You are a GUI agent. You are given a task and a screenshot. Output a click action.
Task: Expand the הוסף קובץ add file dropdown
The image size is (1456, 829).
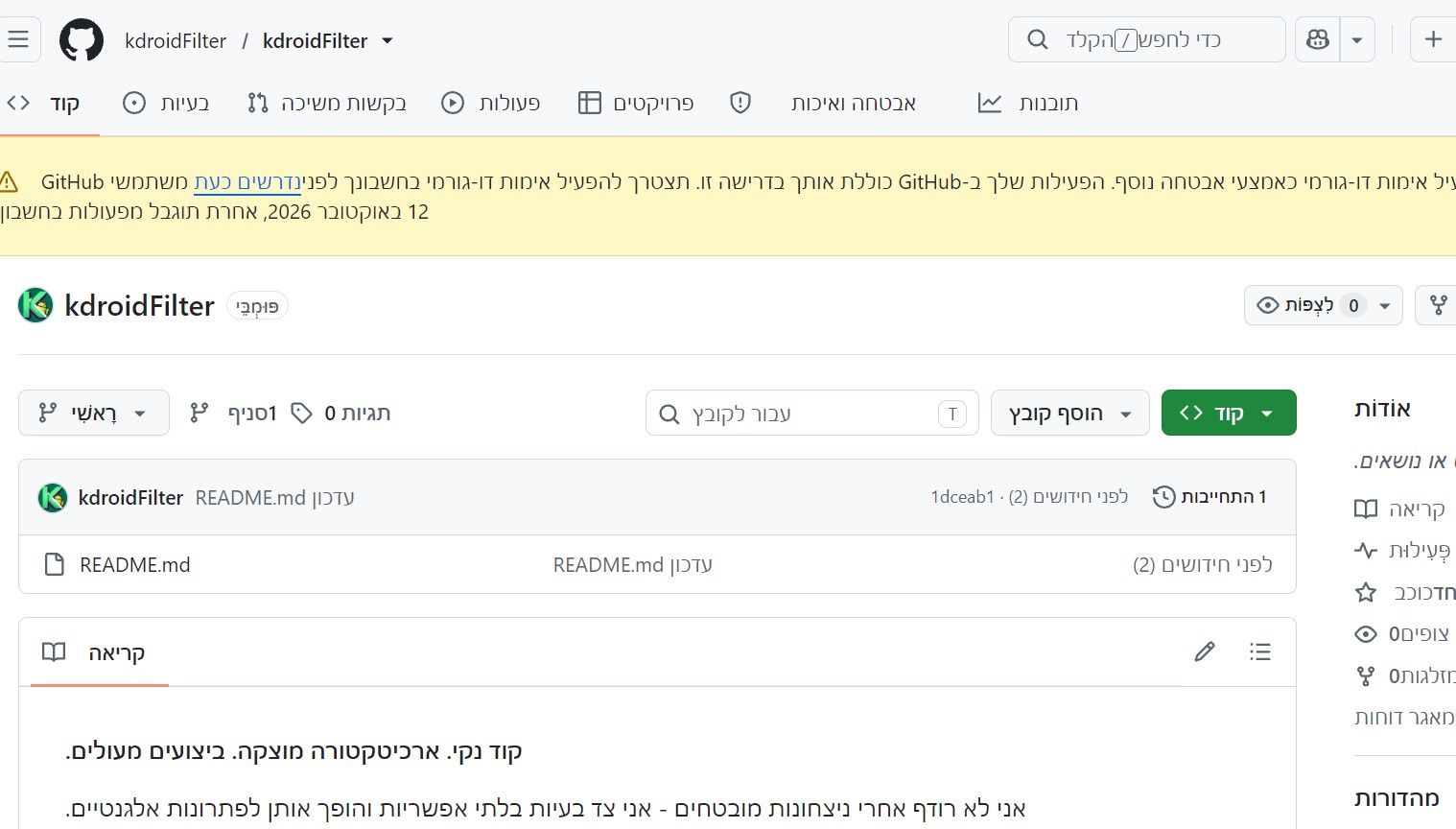click(1070, 413)
